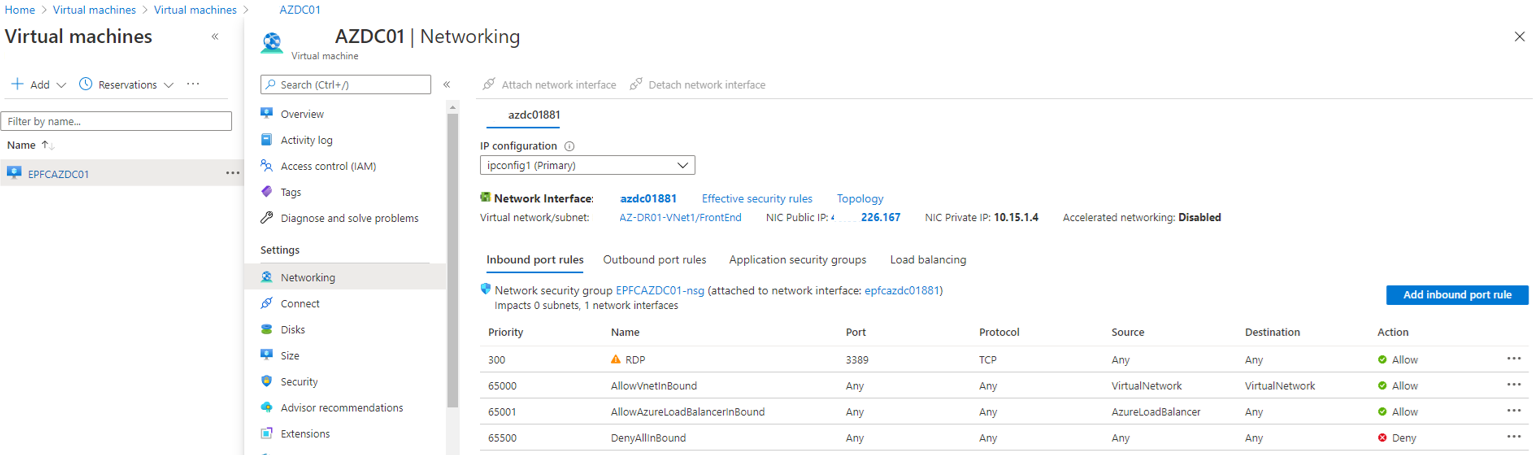
Task: Click Attach network interface icon
Action: click(x=489, y=85)
